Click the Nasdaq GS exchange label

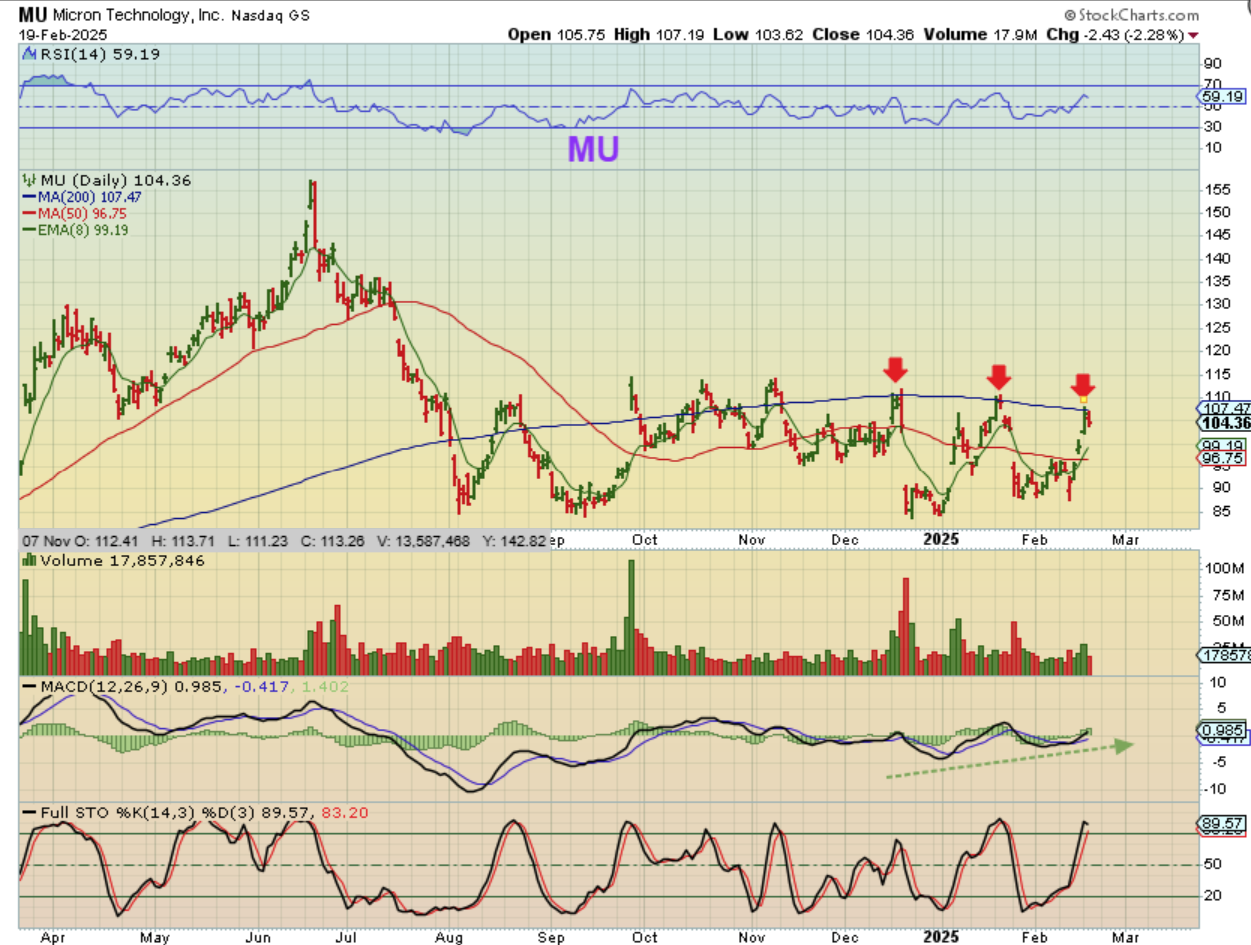pos(270,16)
